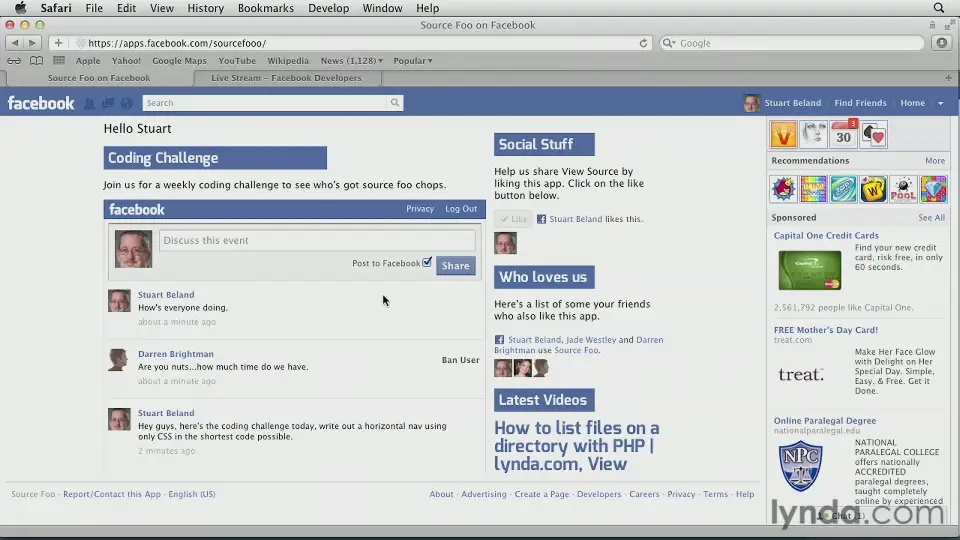This screenshot has width=960, height=540.
Task: Open the yellow W game recommendation
Action: [874, 189]
